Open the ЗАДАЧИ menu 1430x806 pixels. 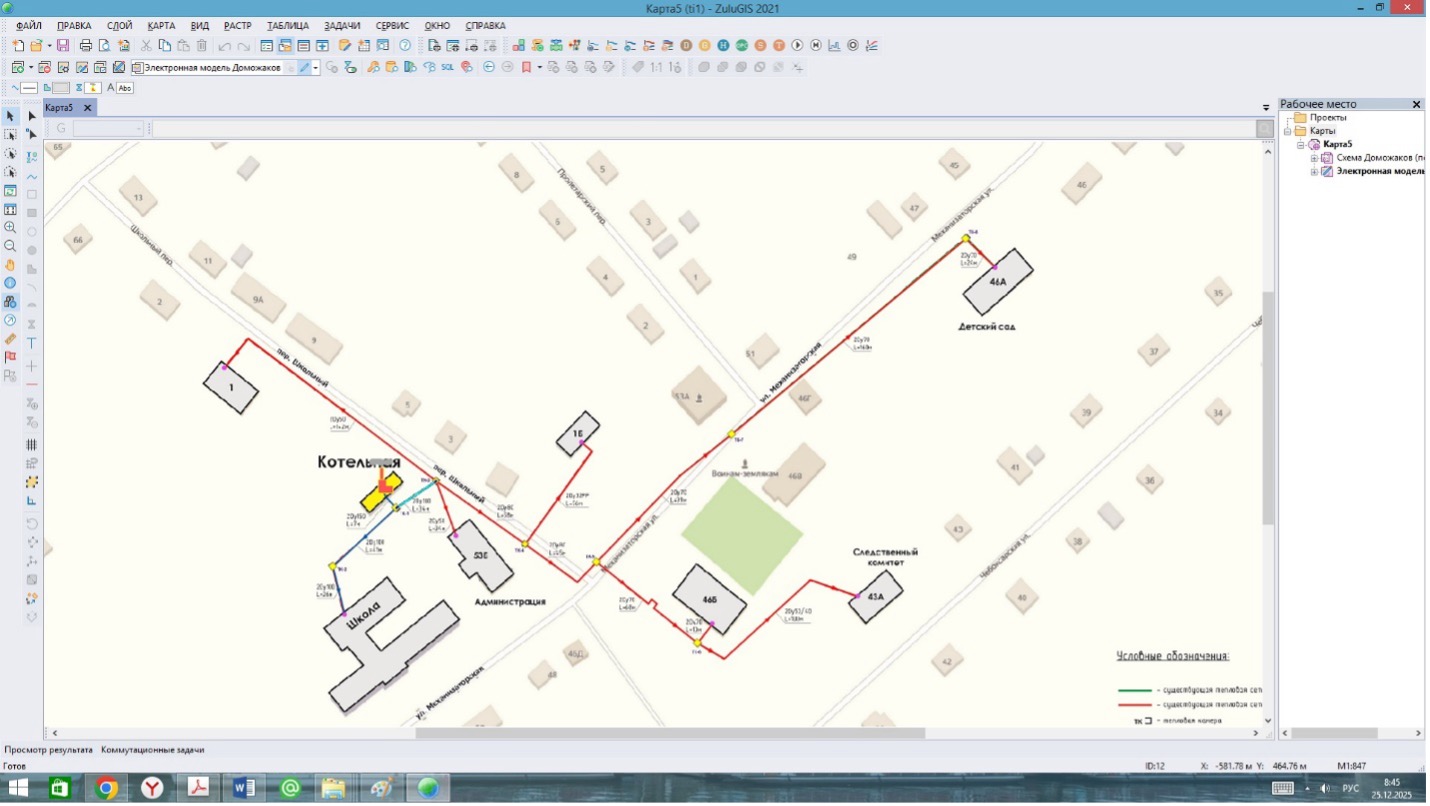pyautogui.click(x=342, y=25)
